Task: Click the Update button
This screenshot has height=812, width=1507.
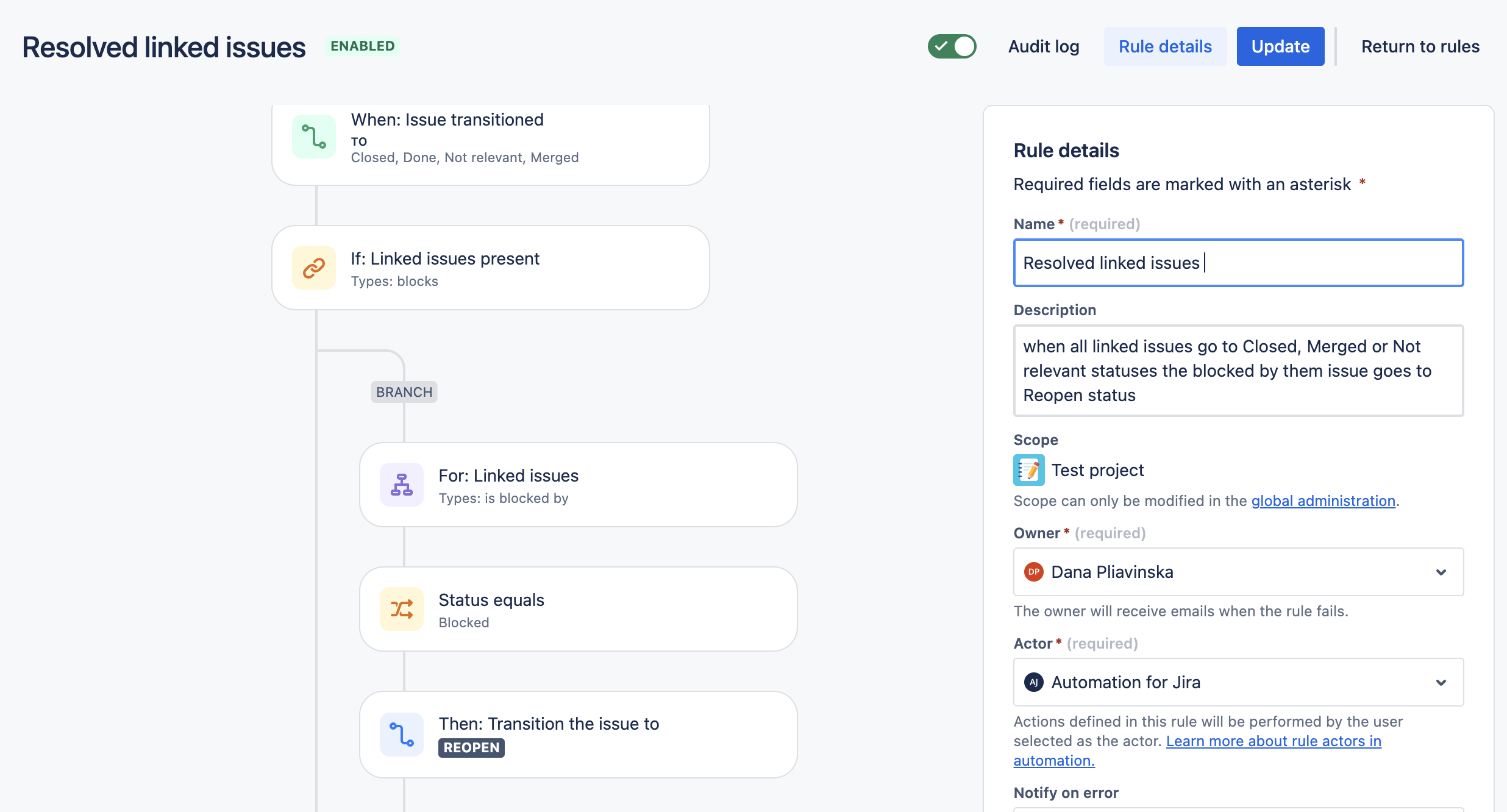Action: click(x=1280, y=46)
